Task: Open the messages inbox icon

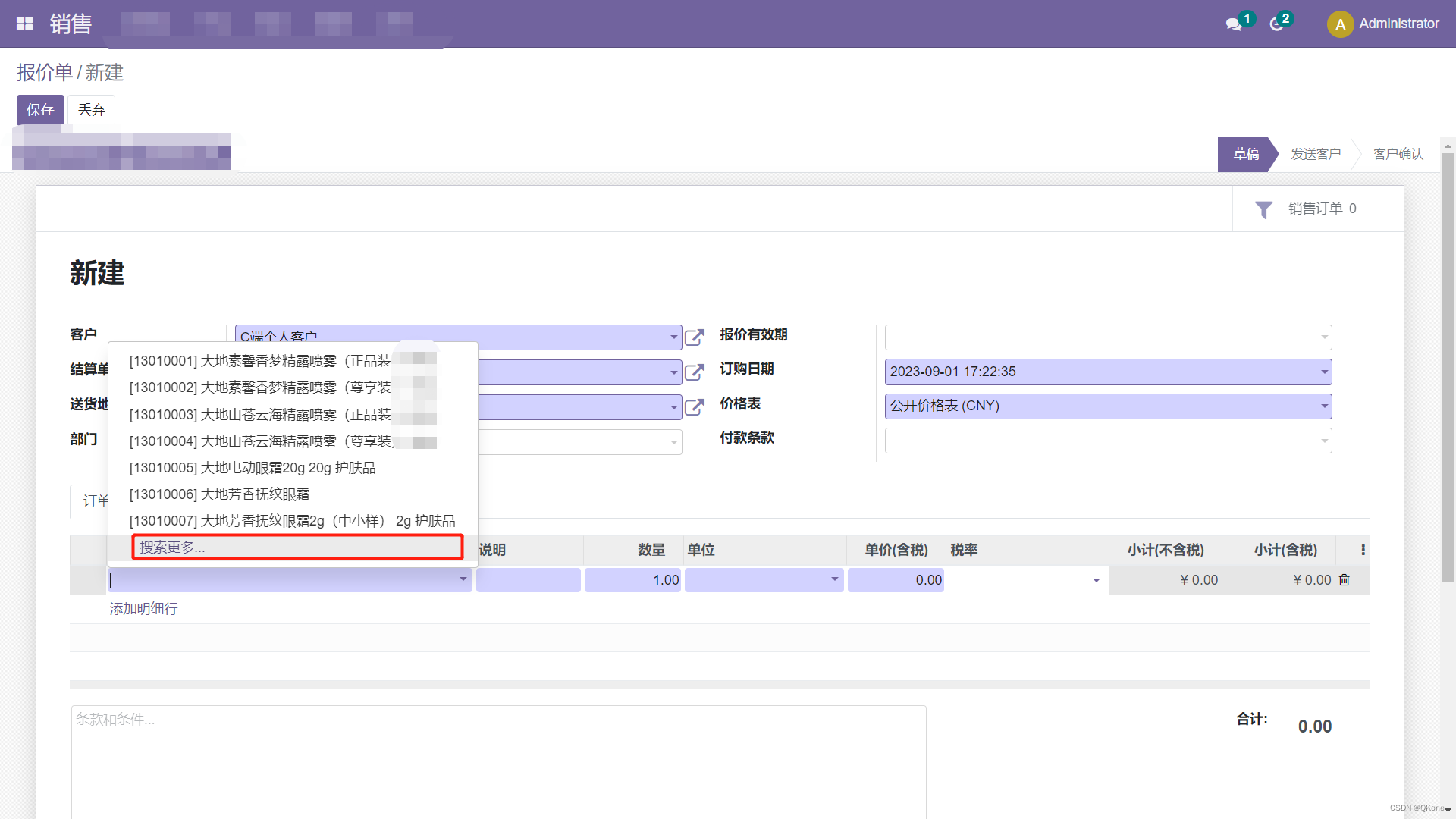Action: coord(1235,24)
